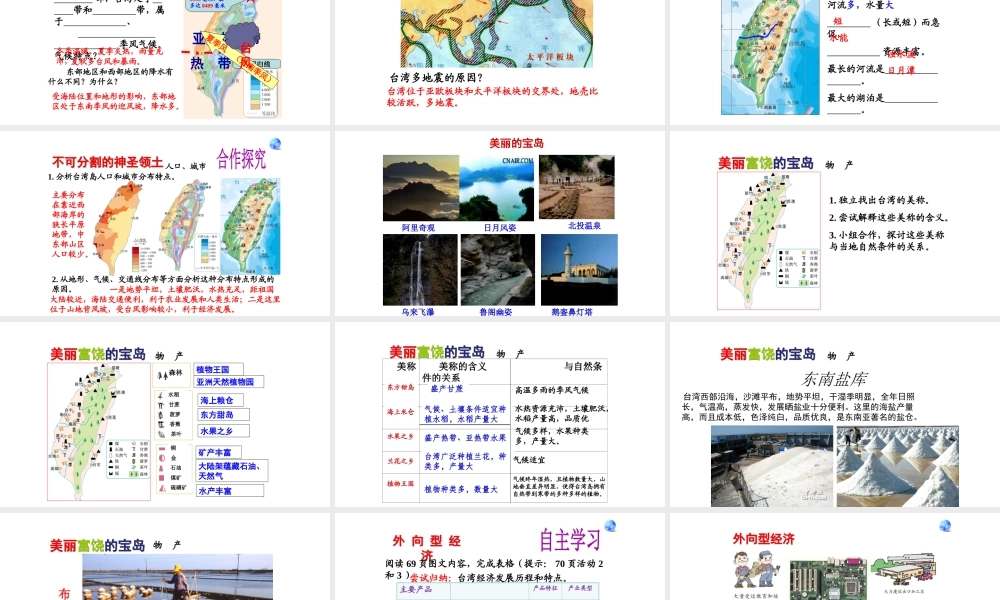Screen dimensions: 1000x600
Task: Select the Taiwan products map beside the three questions
Action: coord(768,240)
